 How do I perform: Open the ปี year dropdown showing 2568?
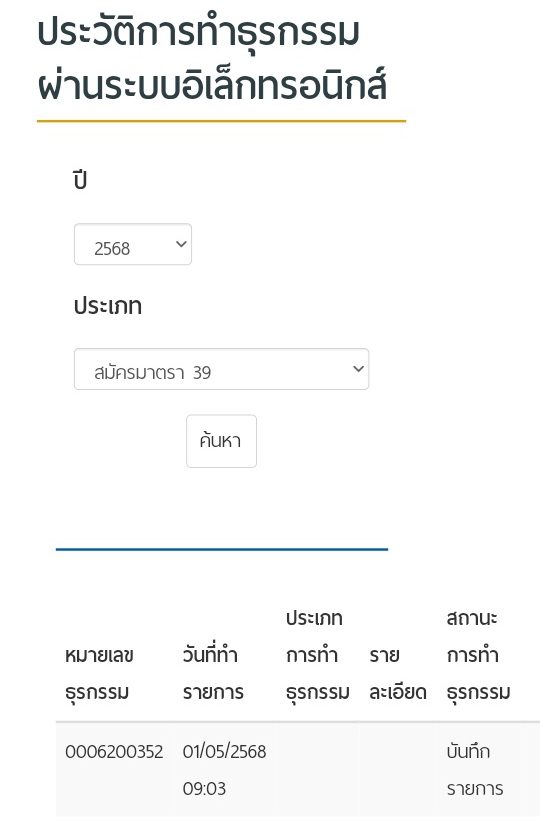pos(133,244)
